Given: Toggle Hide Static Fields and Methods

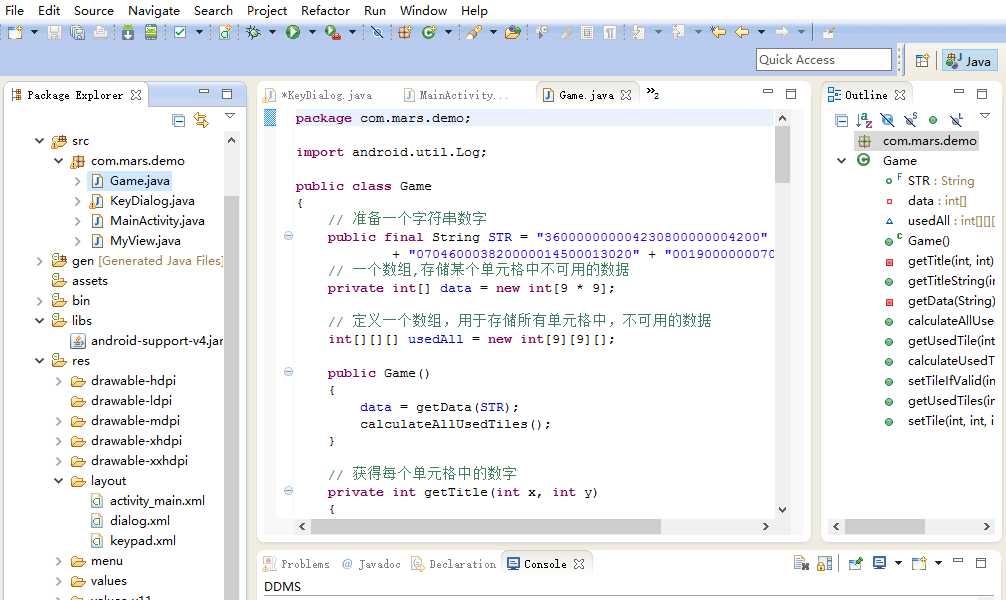Looking at the screenshot, I should [x=910, y=120].
